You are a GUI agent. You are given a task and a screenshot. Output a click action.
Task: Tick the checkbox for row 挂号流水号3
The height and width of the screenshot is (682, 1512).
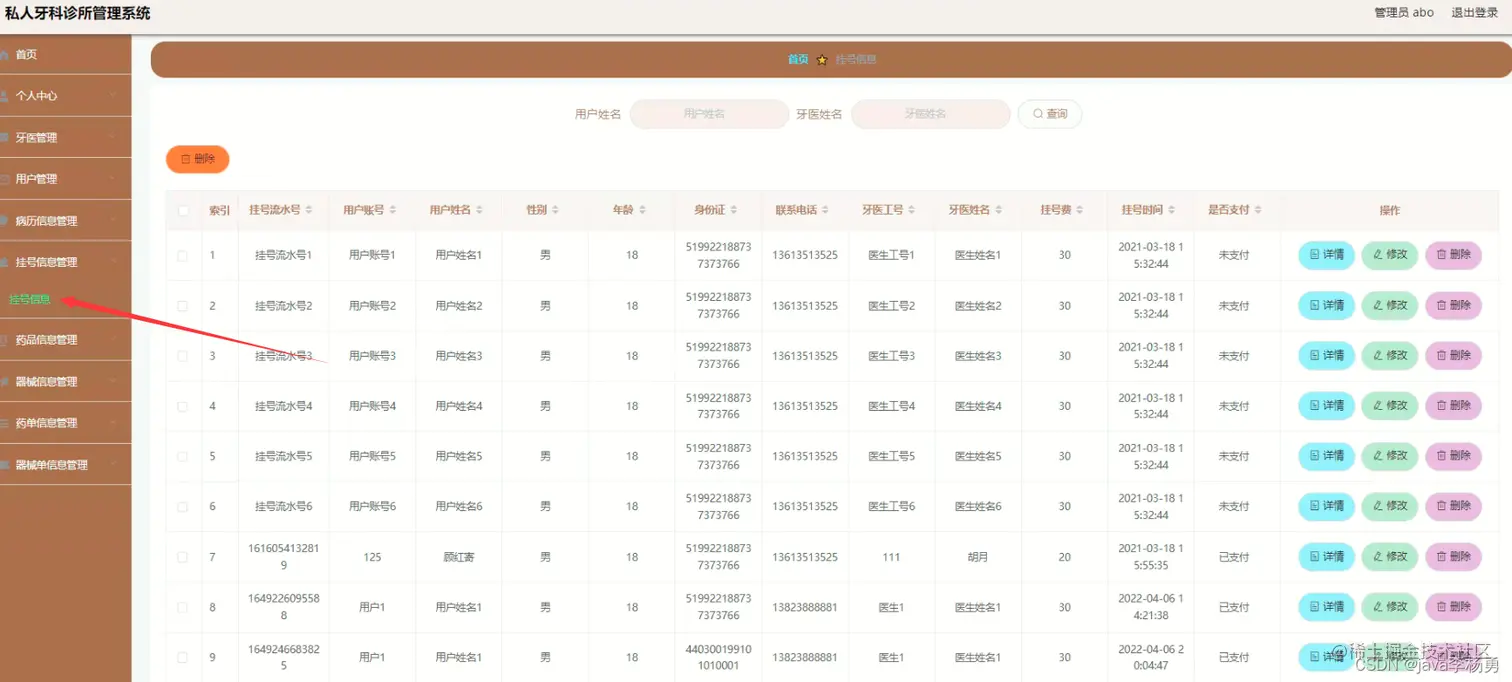[182, 355]
